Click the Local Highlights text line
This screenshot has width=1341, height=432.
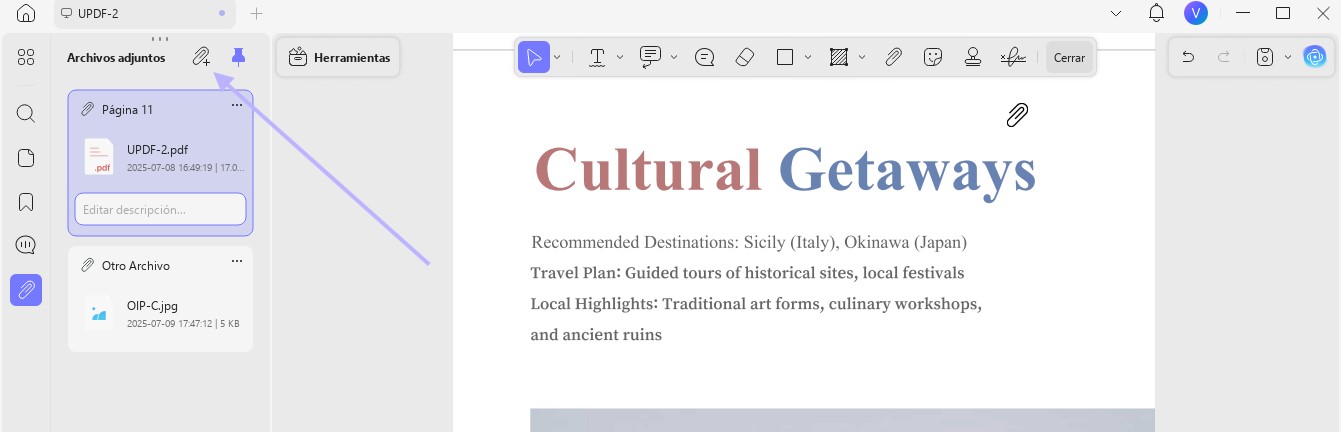(756, 304)
